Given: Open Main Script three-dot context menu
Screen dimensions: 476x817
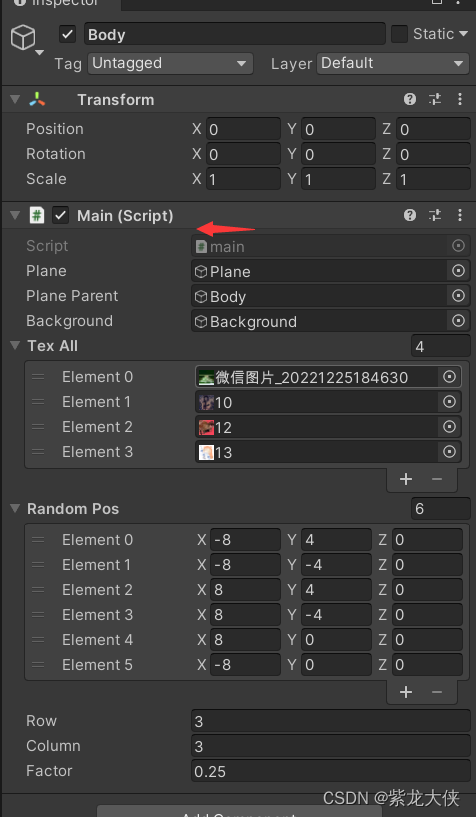Looking at the screenshot, I should pos(459,215).
